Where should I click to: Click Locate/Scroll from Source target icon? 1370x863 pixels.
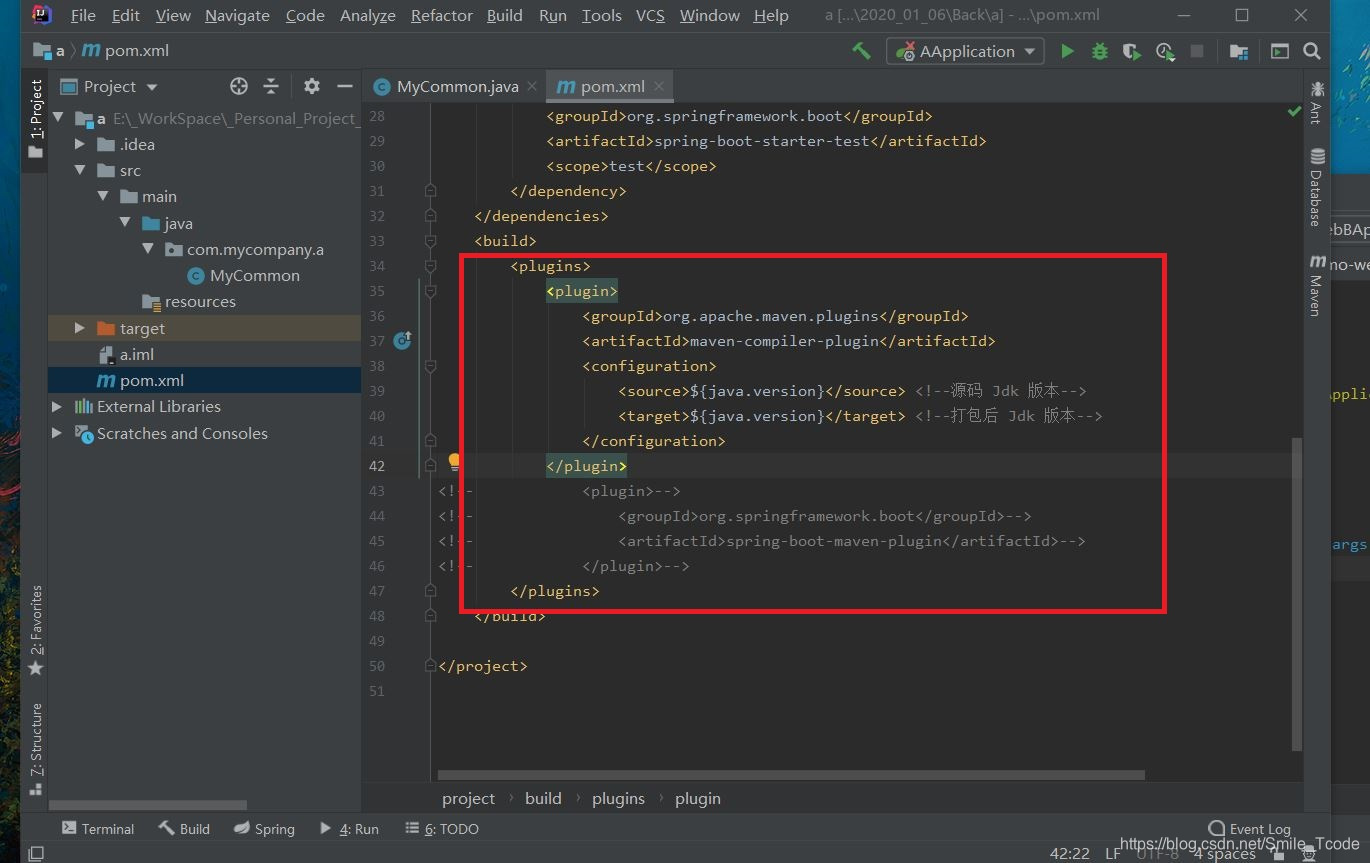pos(238,86)
